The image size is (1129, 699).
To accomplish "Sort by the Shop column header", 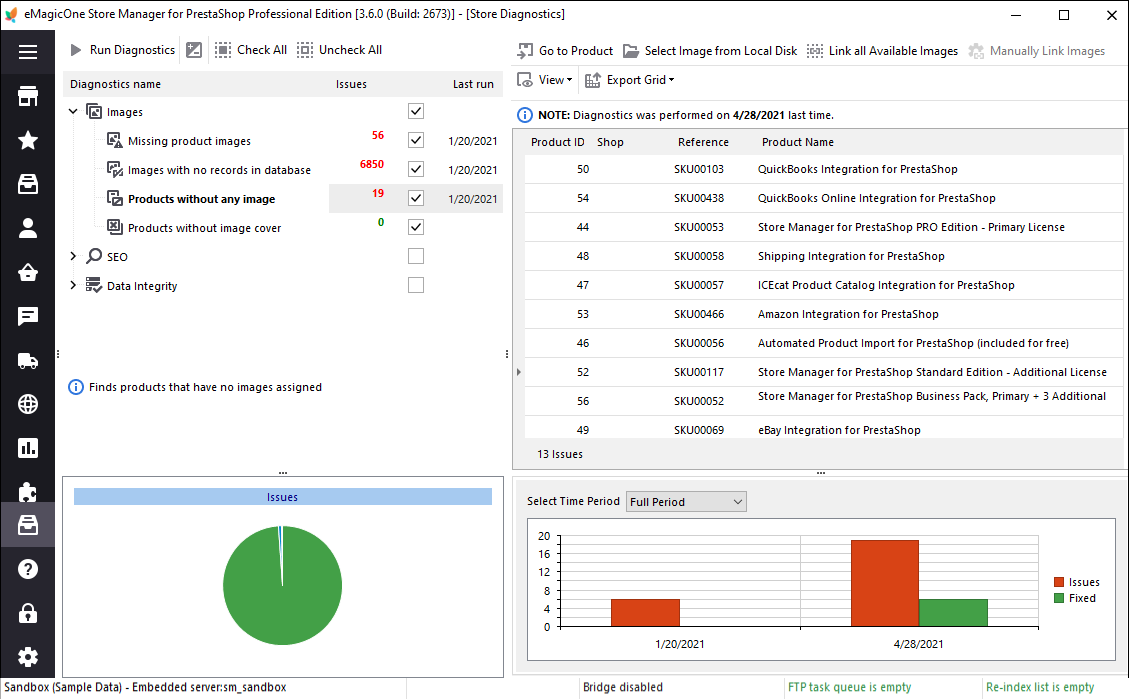I will 610,143.
